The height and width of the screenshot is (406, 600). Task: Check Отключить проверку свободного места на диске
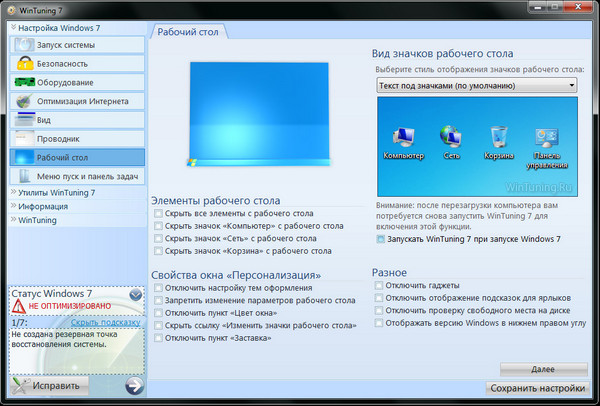[x=378, y=310]
